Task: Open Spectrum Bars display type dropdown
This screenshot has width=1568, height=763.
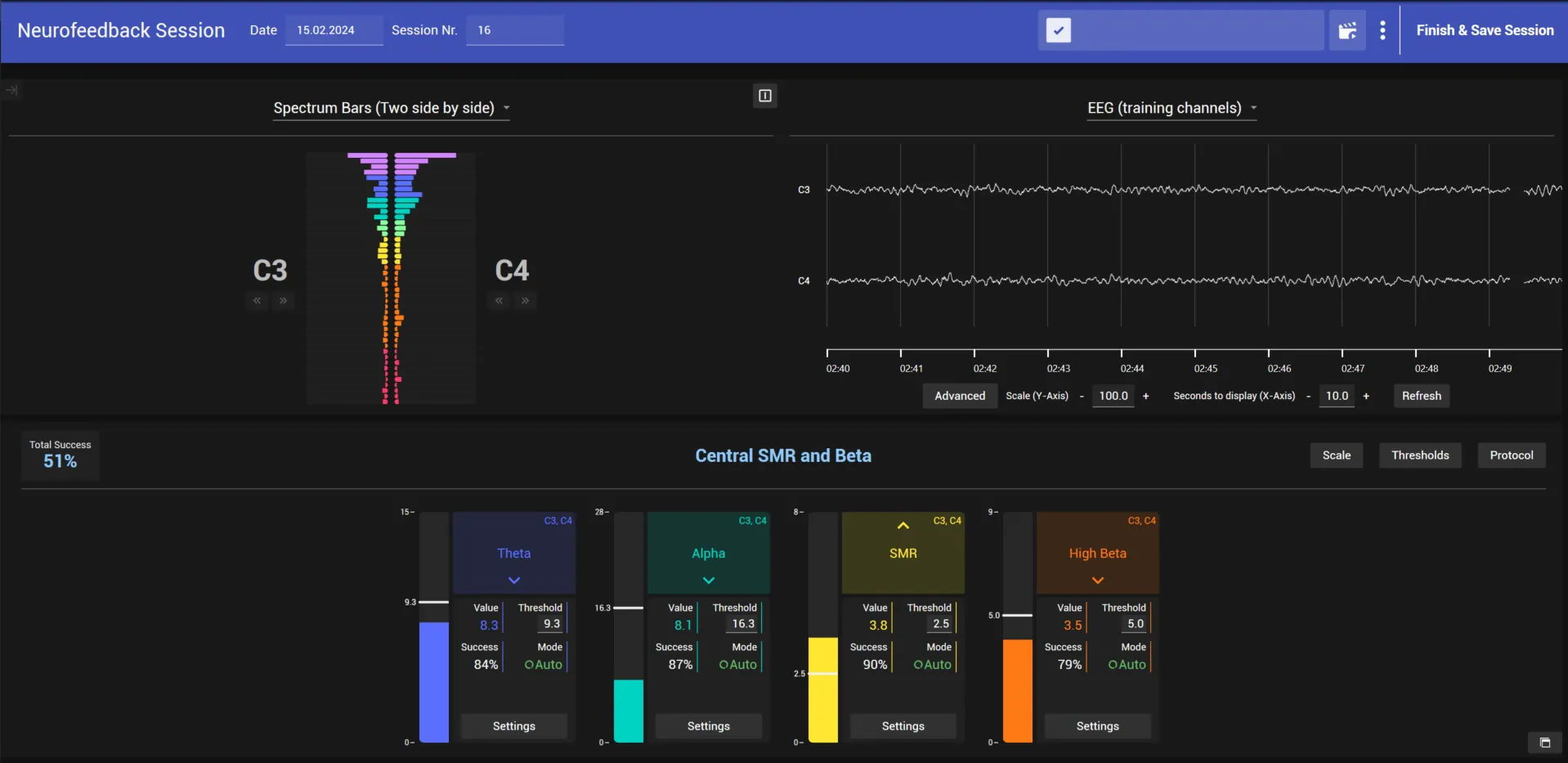Action: [x=392, y=108]
